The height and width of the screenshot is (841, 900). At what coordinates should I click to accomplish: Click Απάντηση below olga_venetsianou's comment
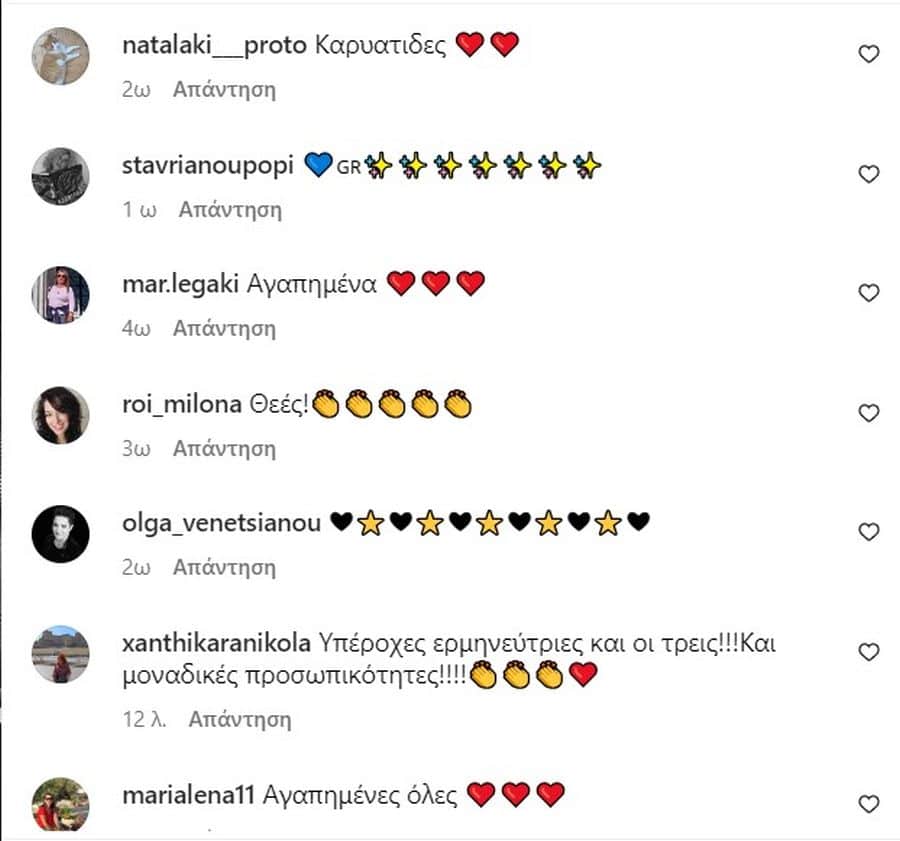tap(224, 567)
